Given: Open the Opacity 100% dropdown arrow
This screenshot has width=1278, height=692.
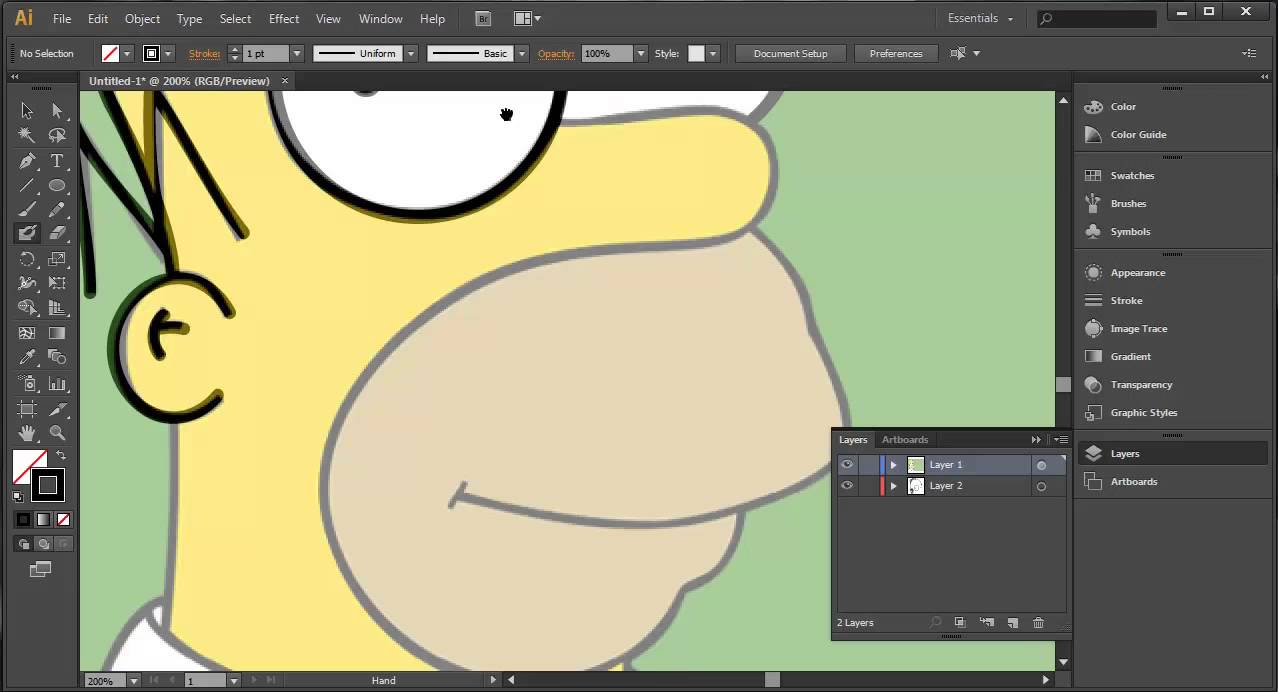Looking at the screenshot, I should 640,53.
